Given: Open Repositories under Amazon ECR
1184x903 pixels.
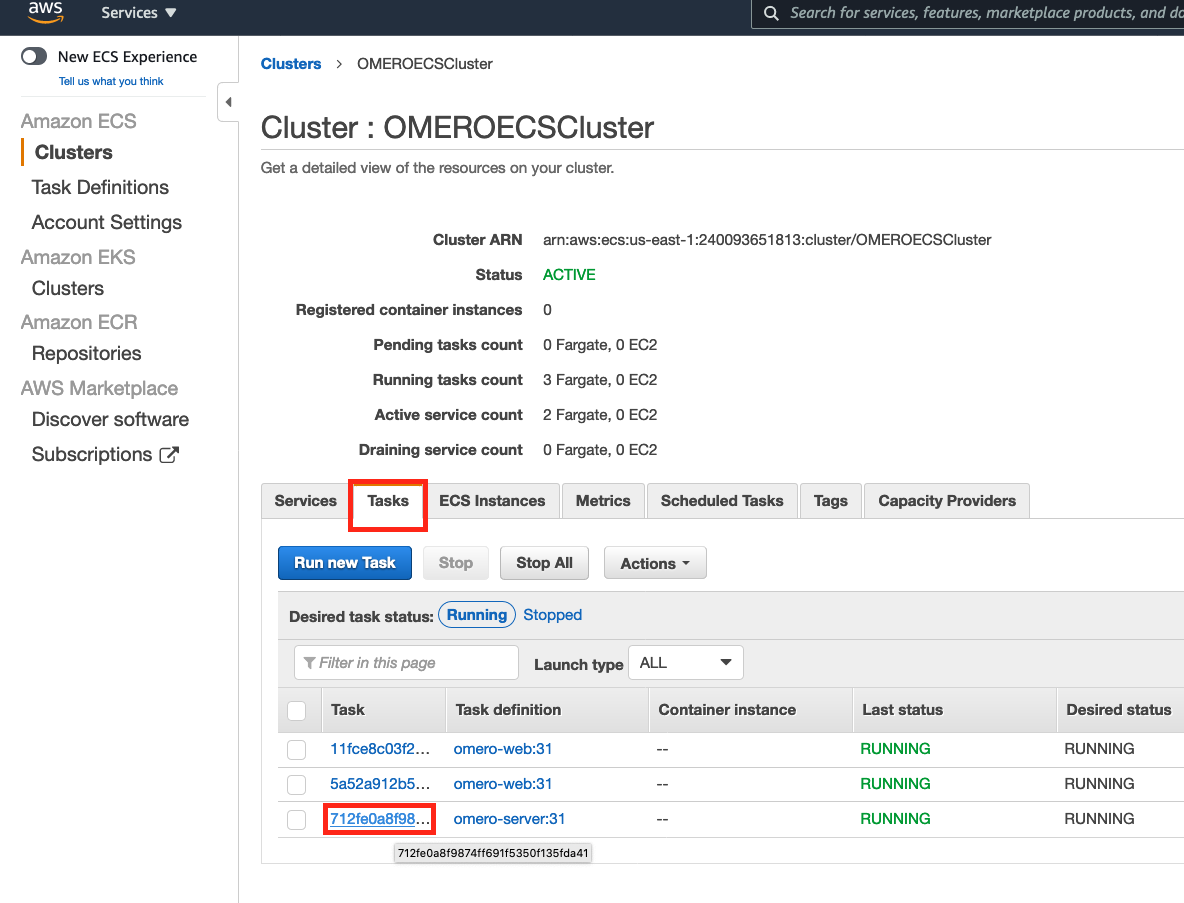Looking at the screenshot, I should [x=87, y=354].
